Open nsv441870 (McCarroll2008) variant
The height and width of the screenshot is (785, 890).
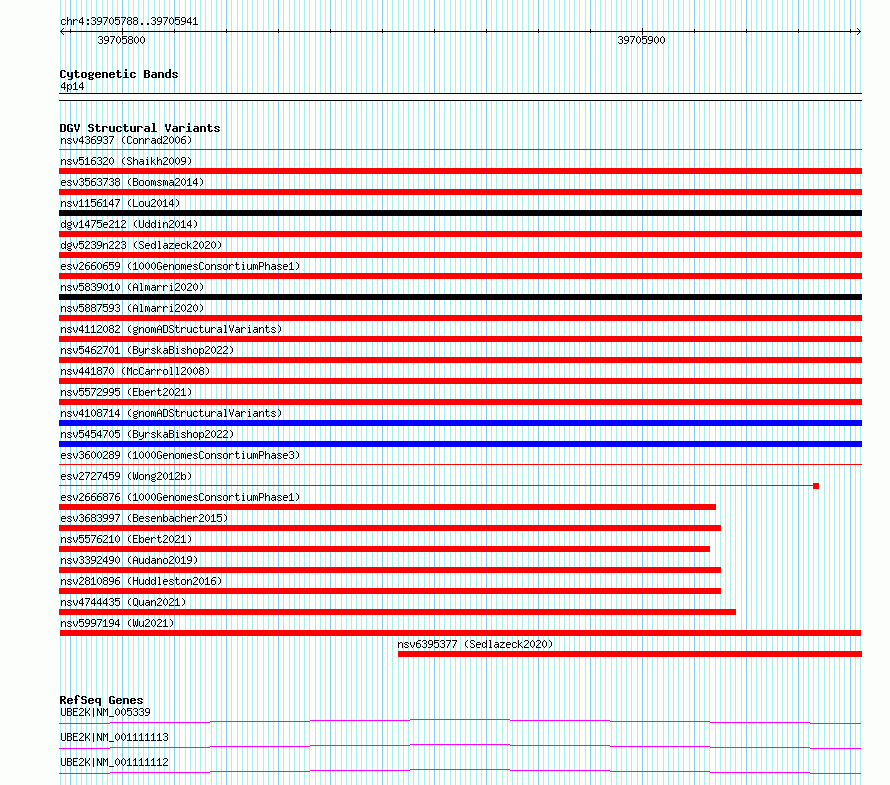(x=135, y=371)
